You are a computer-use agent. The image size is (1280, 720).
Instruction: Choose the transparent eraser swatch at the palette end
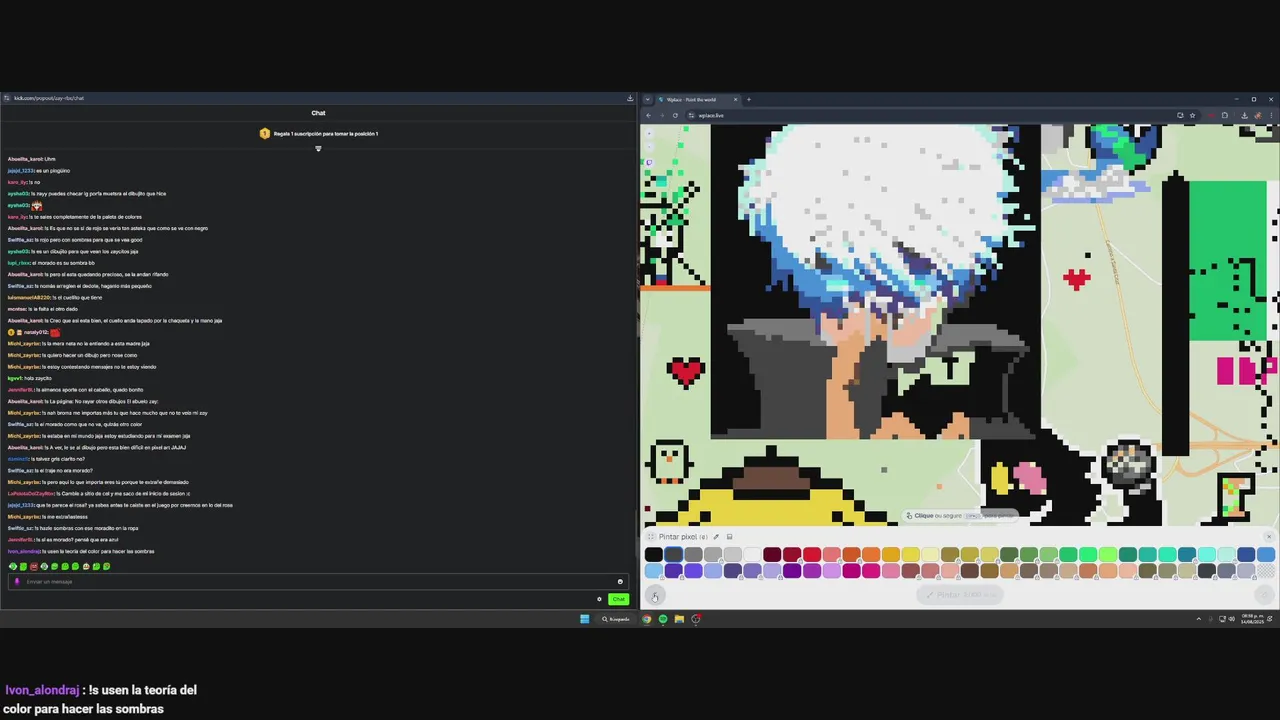pos(1266,571)
